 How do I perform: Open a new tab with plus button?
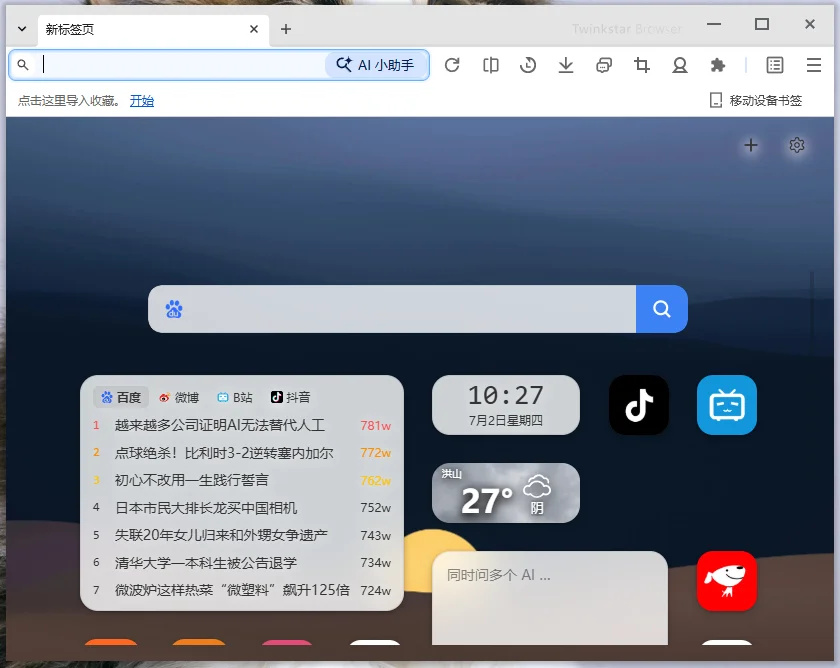click(x=286, y=29)
